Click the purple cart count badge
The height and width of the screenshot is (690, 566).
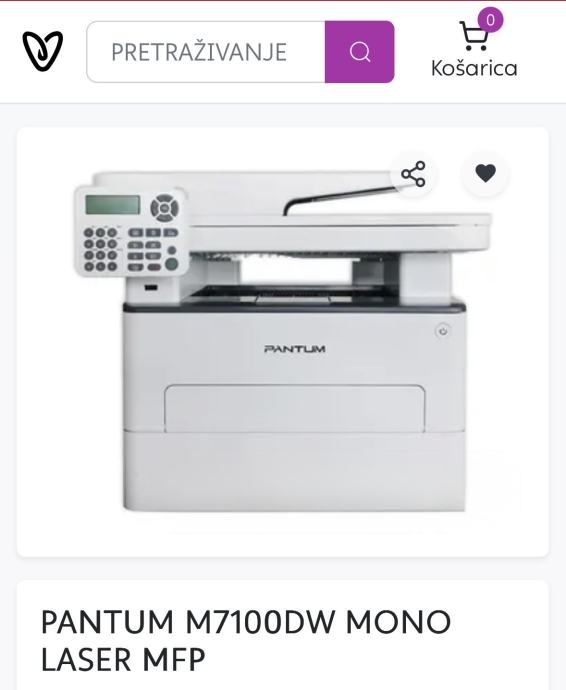pyautogui.click(x=490, y=20)
